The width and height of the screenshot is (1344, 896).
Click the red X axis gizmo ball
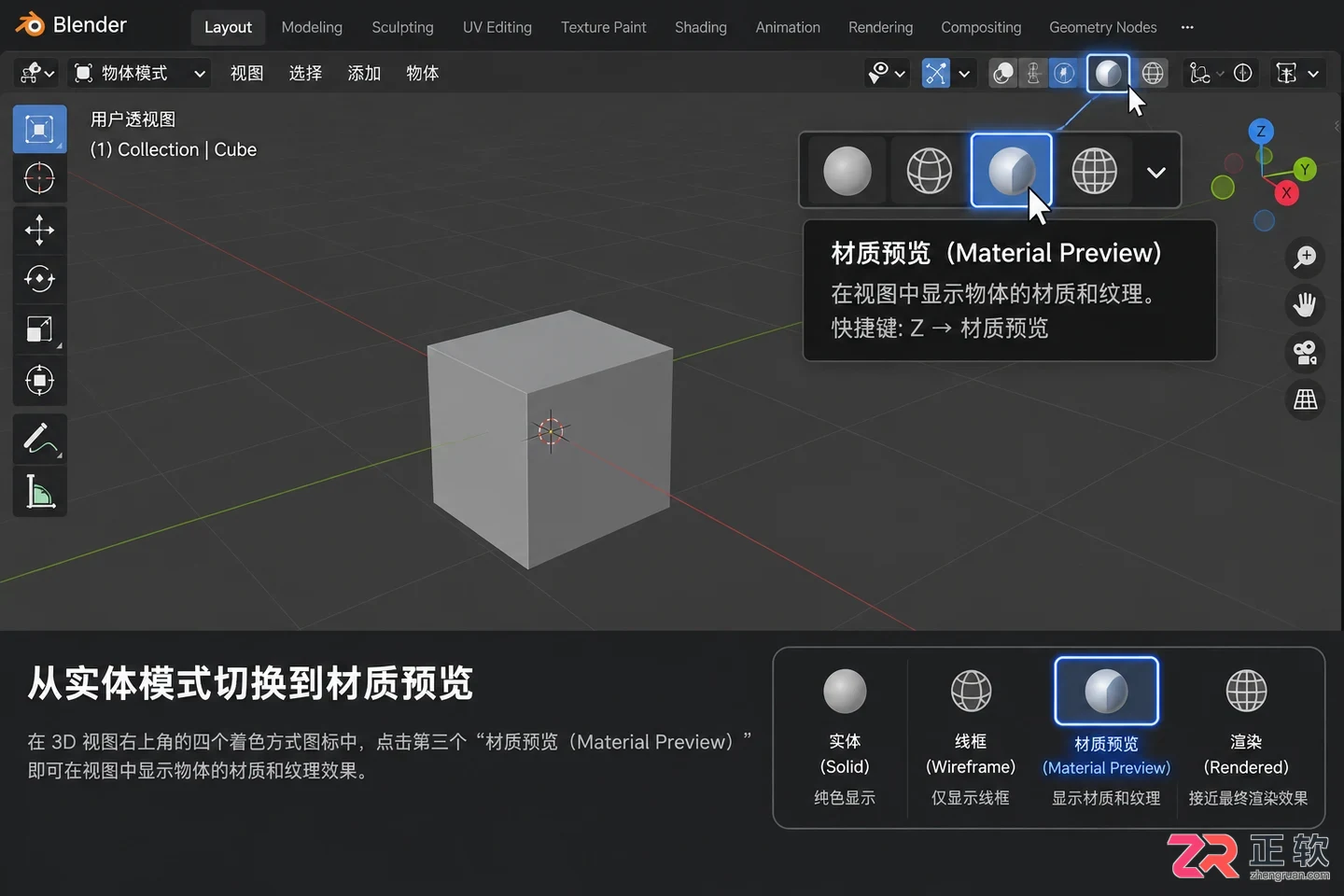click(1286, 193)
